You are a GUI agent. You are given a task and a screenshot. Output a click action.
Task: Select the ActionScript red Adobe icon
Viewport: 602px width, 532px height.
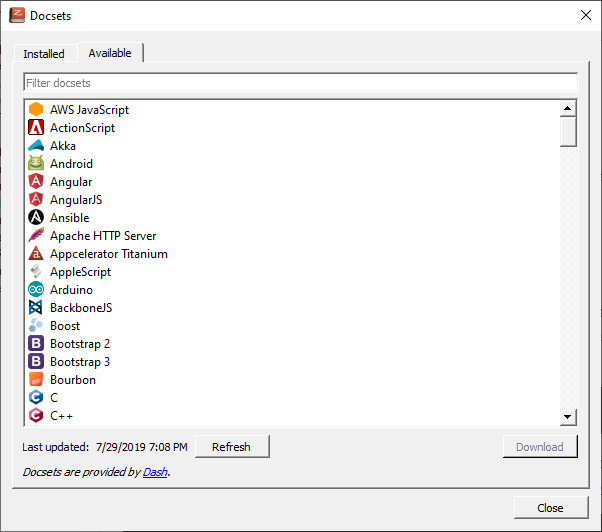coord(36,127)
